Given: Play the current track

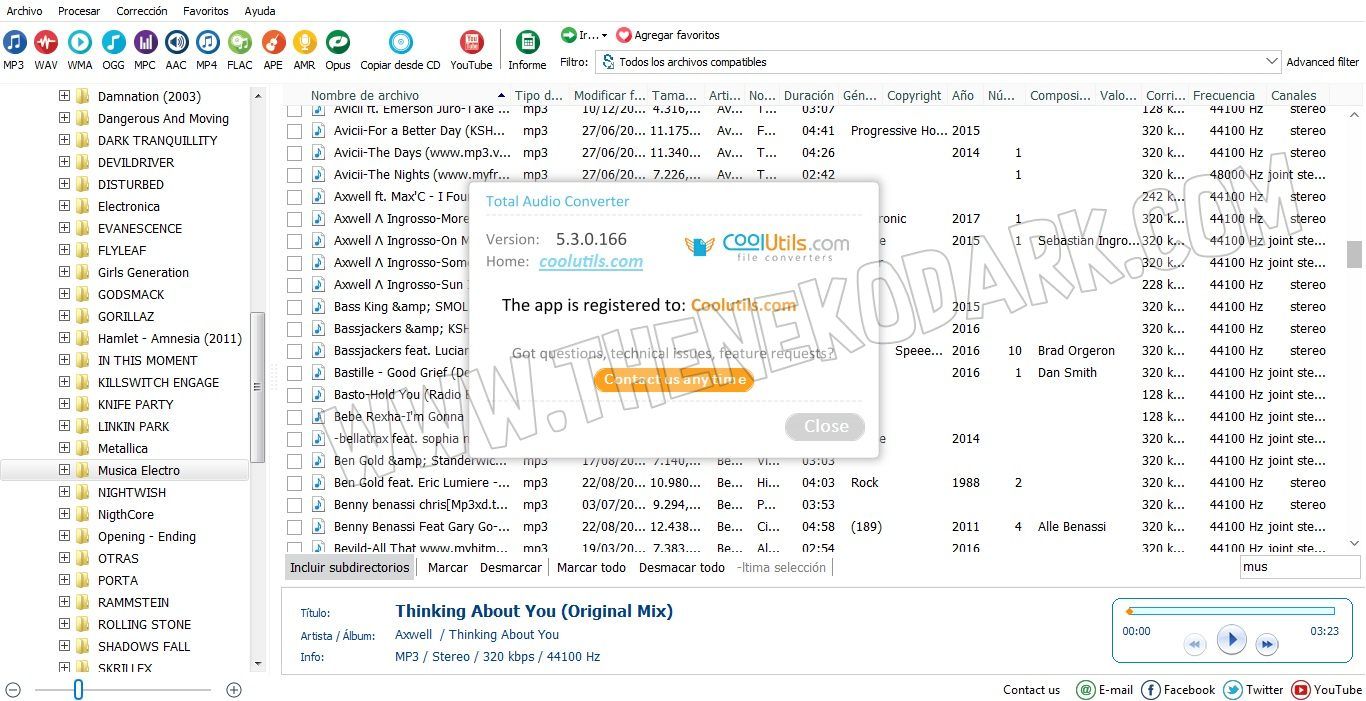Looking at the screenshot, I should point(1231,639).
